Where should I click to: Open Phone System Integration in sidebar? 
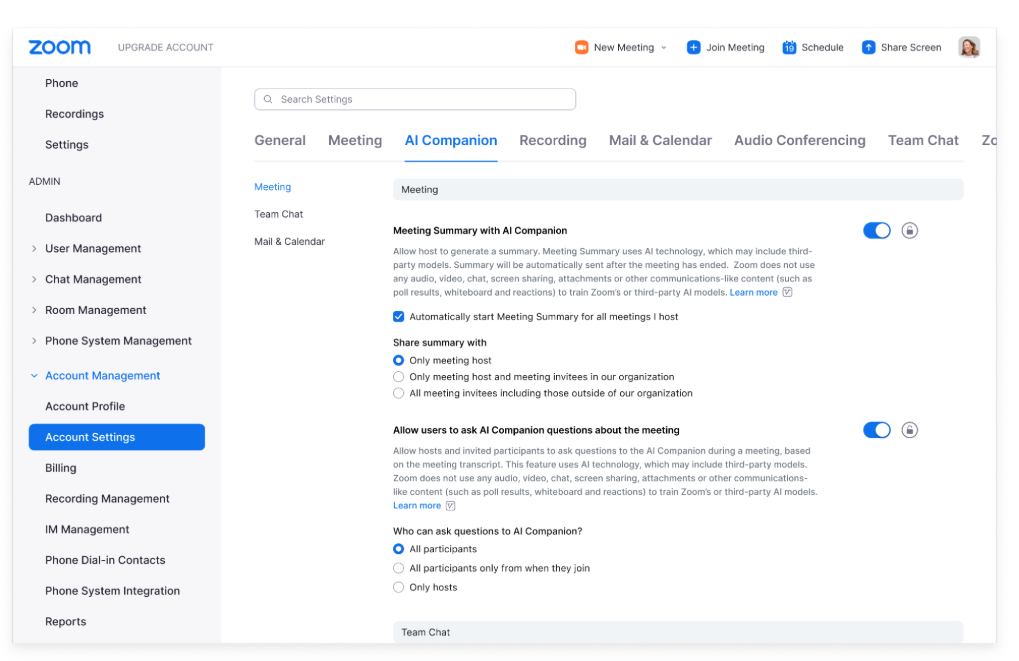[112, 591]
